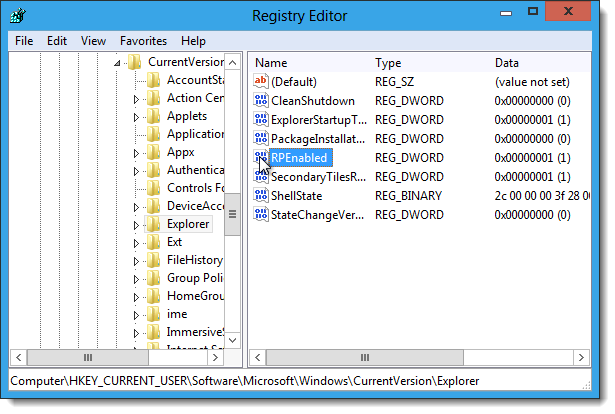The image size is (615, 414).
Task: Click values pane horizontal scrollbar thumb
Action: tap(365, 358)
